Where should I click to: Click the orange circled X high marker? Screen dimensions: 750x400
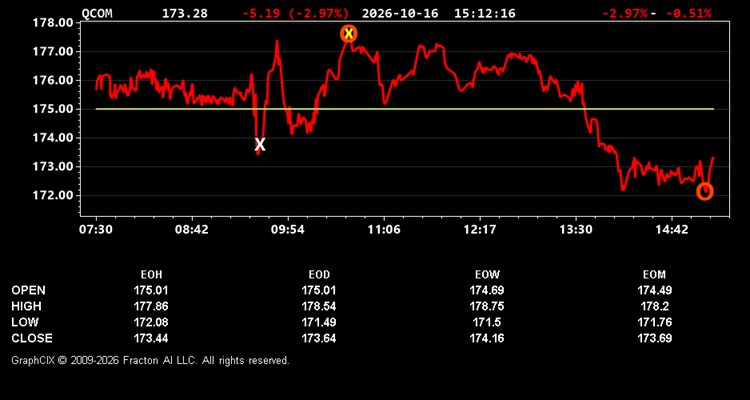[x=349, y=33]
